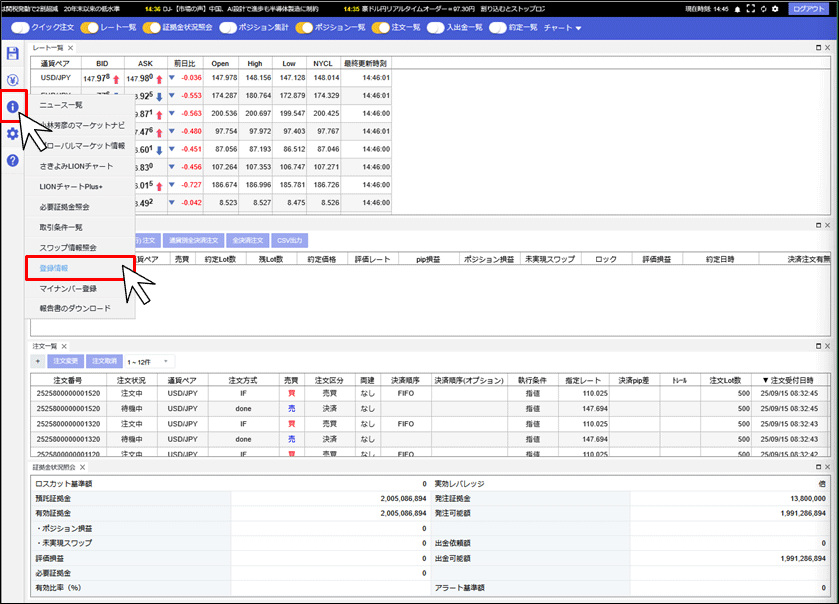Click the information icon in left sidebar
Image resolution: width=839 pixels, height=604 pixels.
(x=12, y=107)
